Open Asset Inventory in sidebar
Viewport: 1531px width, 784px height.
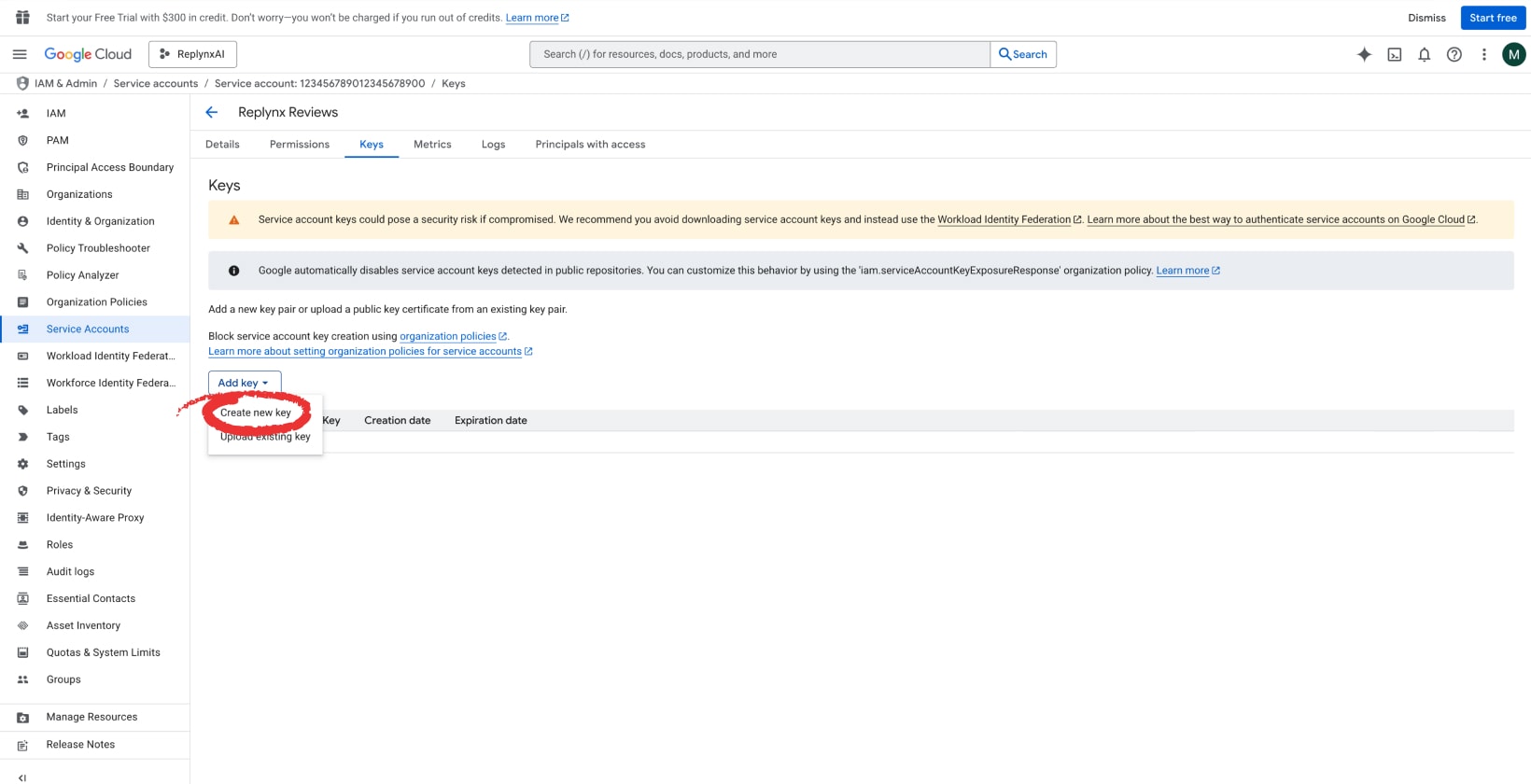click(x=95, y=626)
